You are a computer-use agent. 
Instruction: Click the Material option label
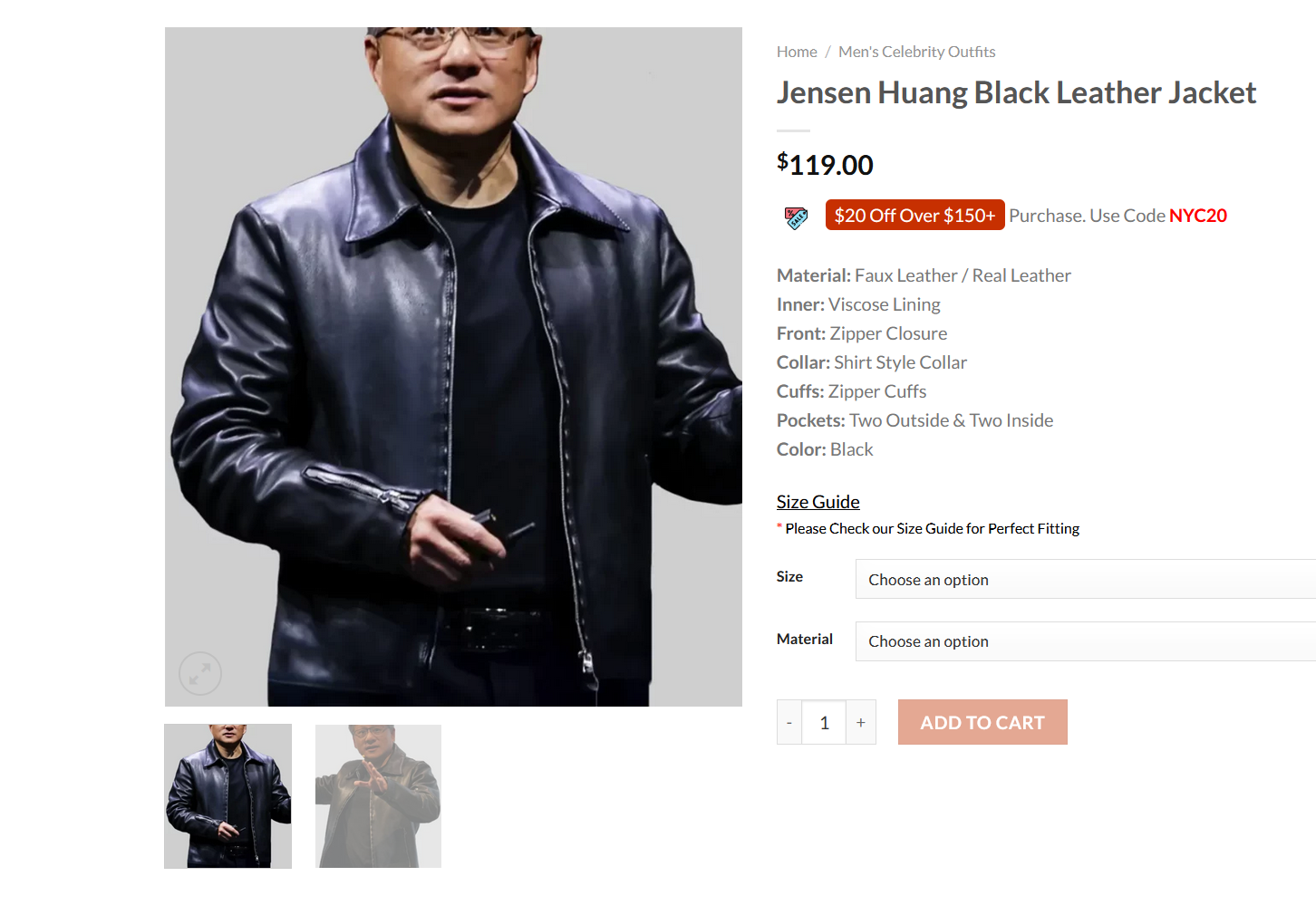click(x=805, y=639)
